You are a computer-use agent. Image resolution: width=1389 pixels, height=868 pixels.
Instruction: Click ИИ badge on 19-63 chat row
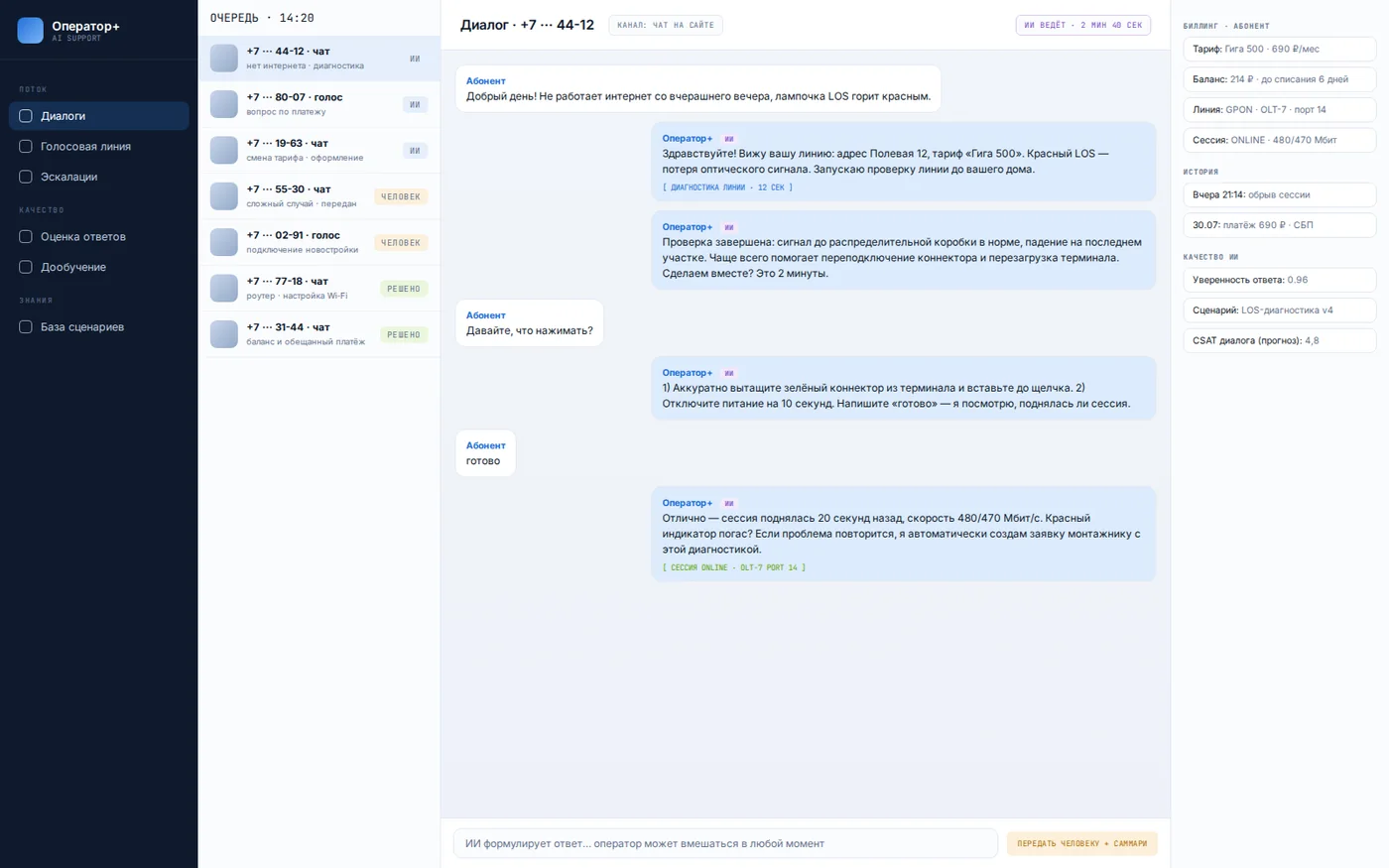(415, 151)
